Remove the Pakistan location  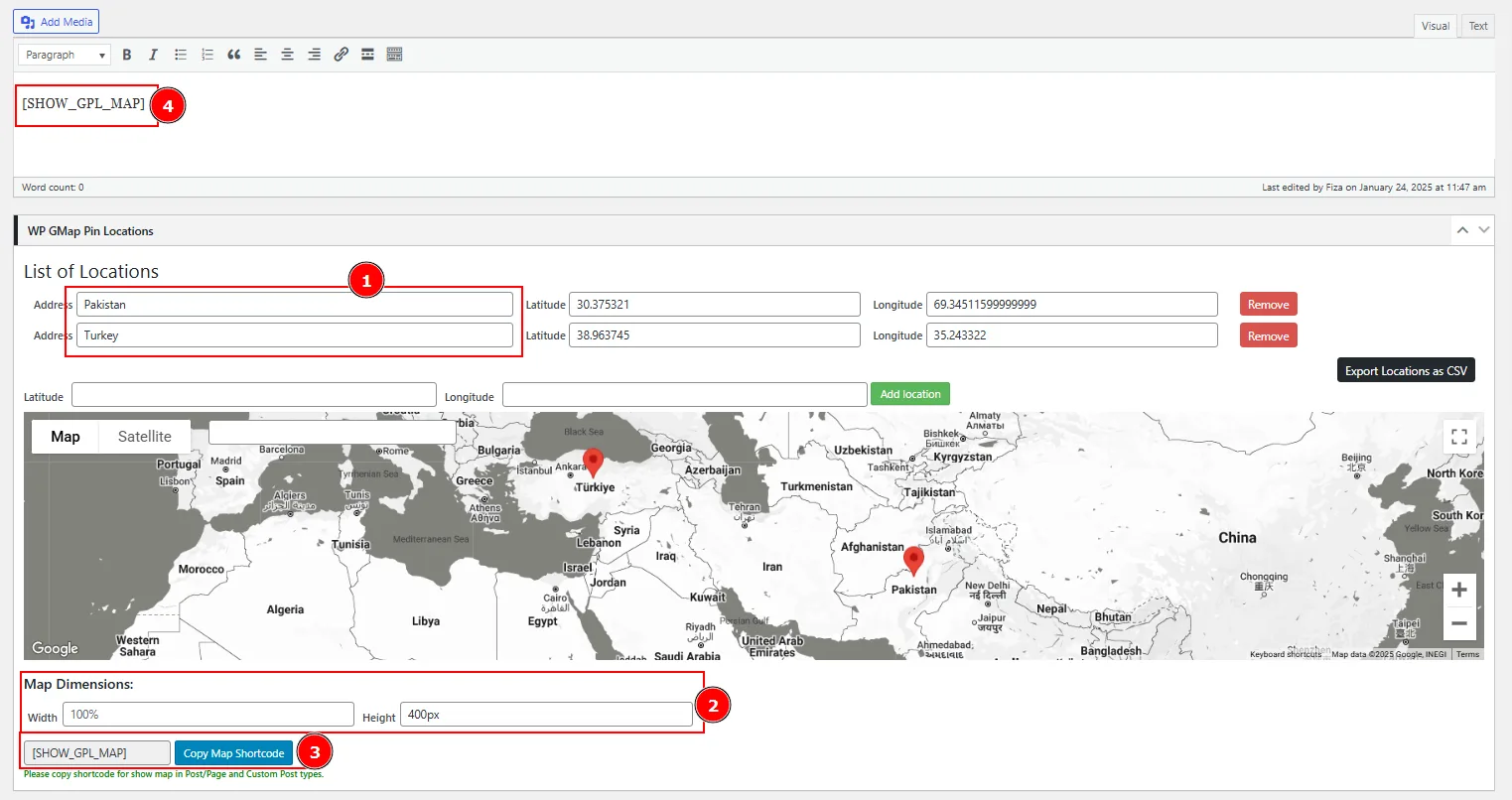pyautogui.click(x=1269, y=305)
